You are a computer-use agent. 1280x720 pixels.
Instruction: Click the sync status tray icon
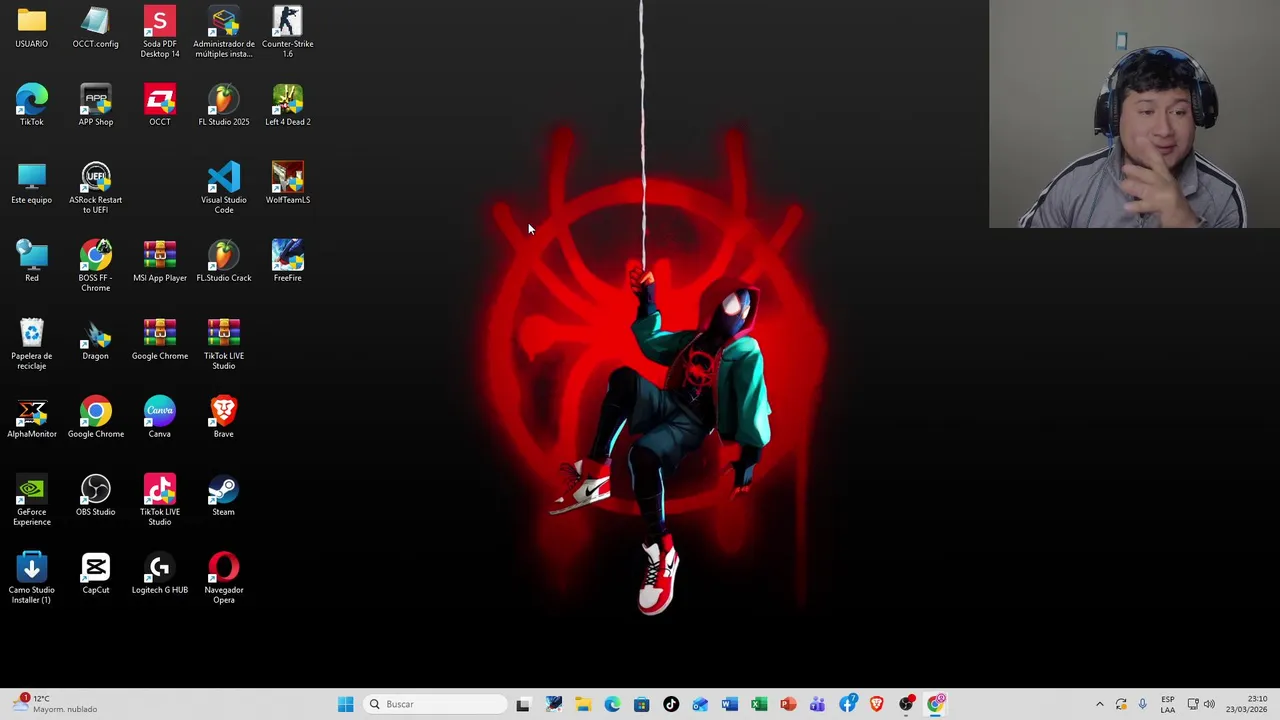click(x=1121, y=704)
